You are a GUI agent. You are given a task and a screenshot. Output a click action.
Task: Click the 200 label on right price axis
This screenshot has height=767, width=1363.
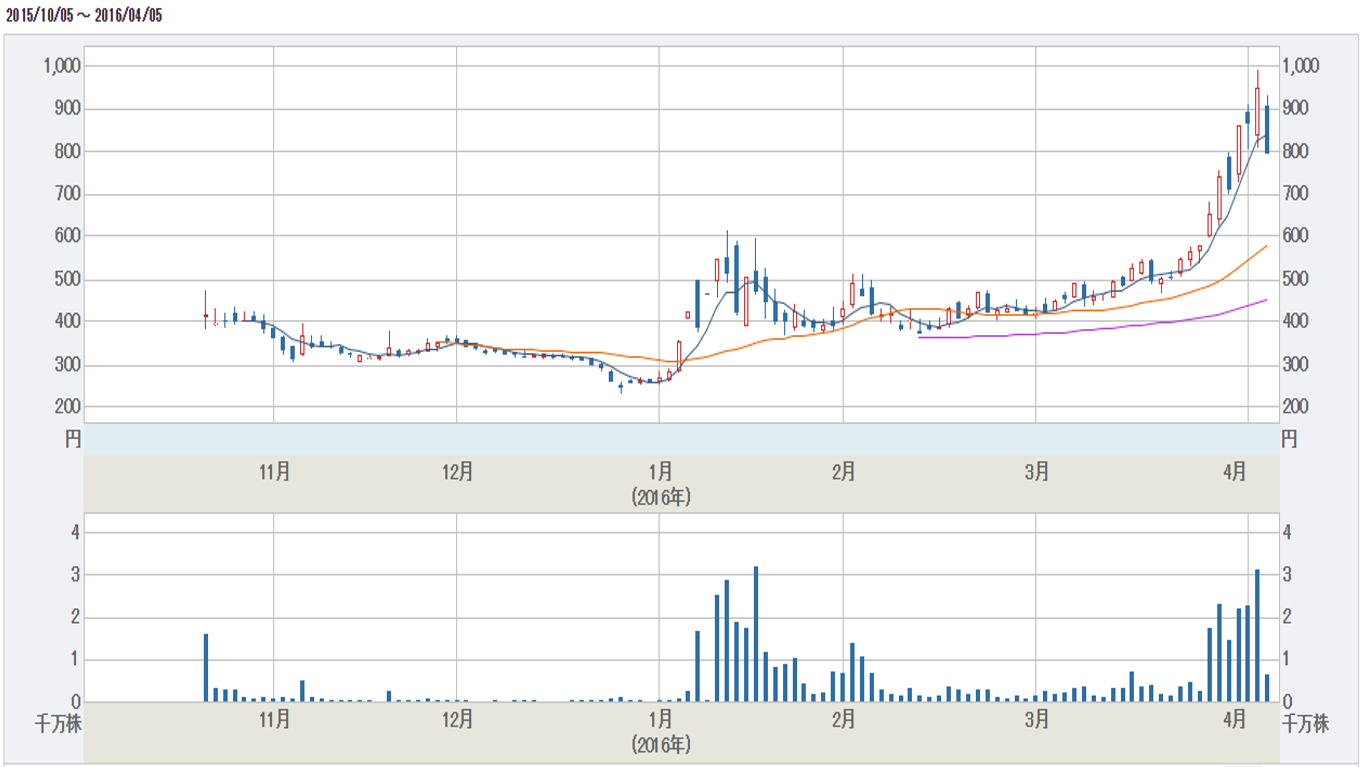[x=1297, y=406]
